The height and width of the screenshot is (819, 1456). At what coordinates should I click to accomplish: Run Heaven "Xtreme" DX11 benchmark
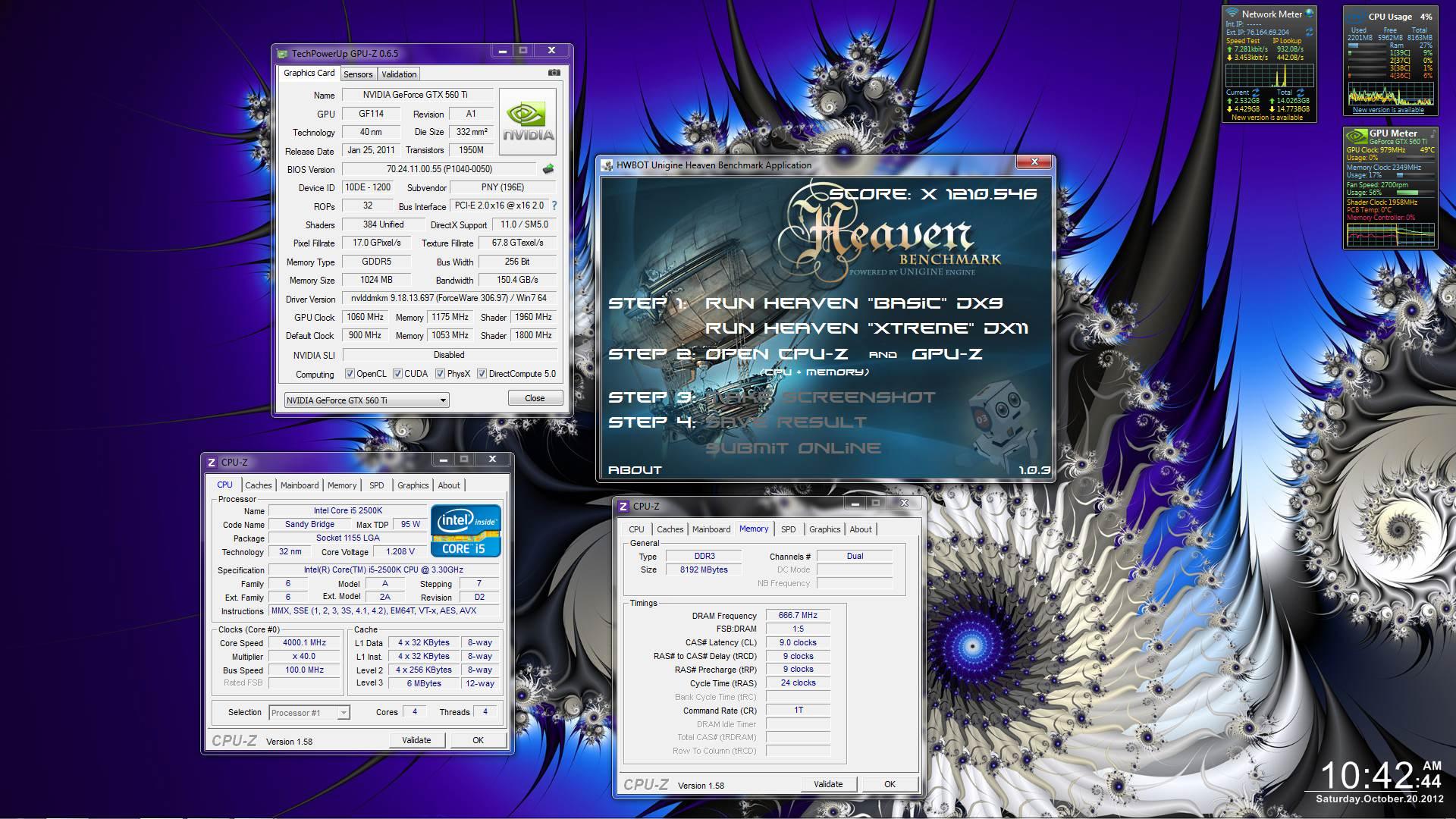pos(867,328)
